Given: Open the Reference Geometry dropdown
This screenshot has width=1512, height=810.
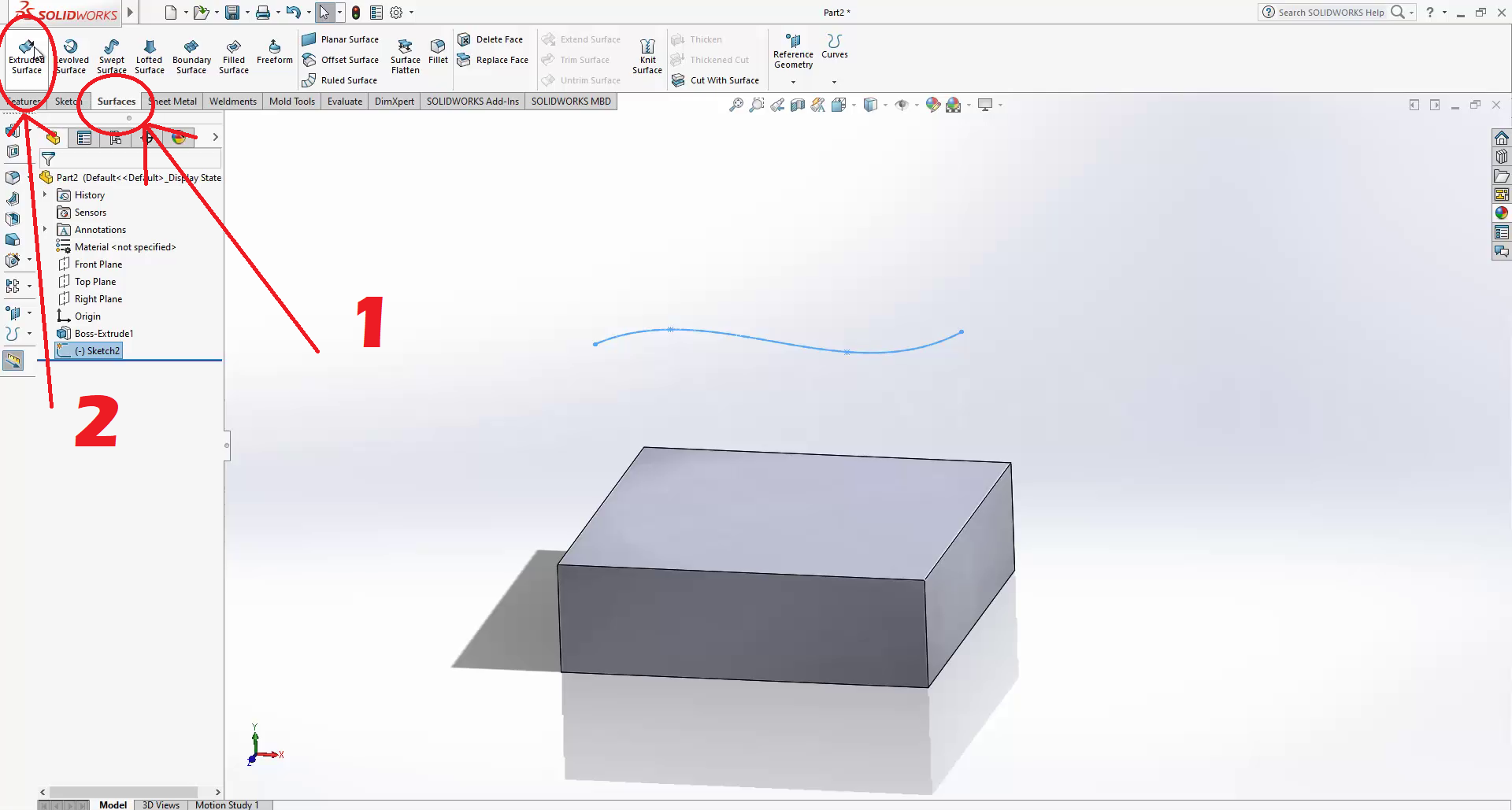Looking at the screenshot, I should (x=793, y=82).
